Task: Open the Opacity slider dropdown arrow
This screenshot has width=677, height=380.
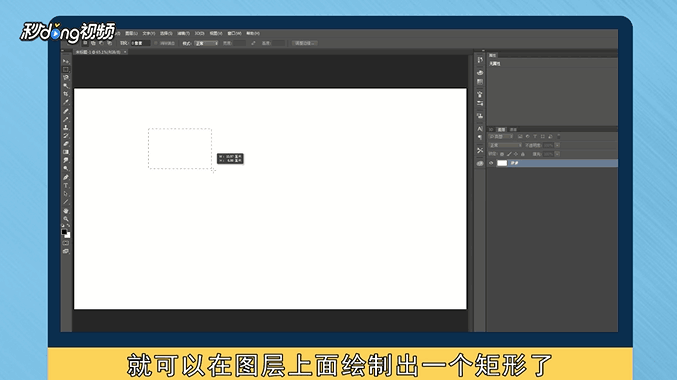Action: tap(557, 146)
